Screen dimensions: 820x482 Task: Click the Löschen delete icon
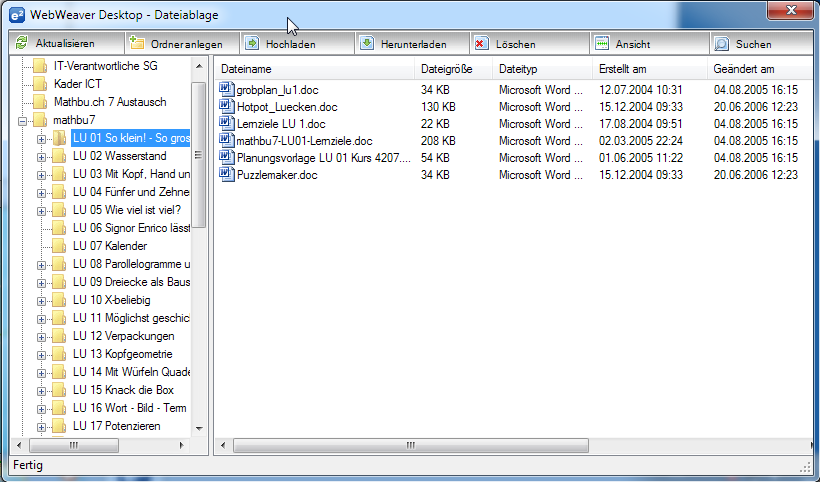tap(482, 44)
